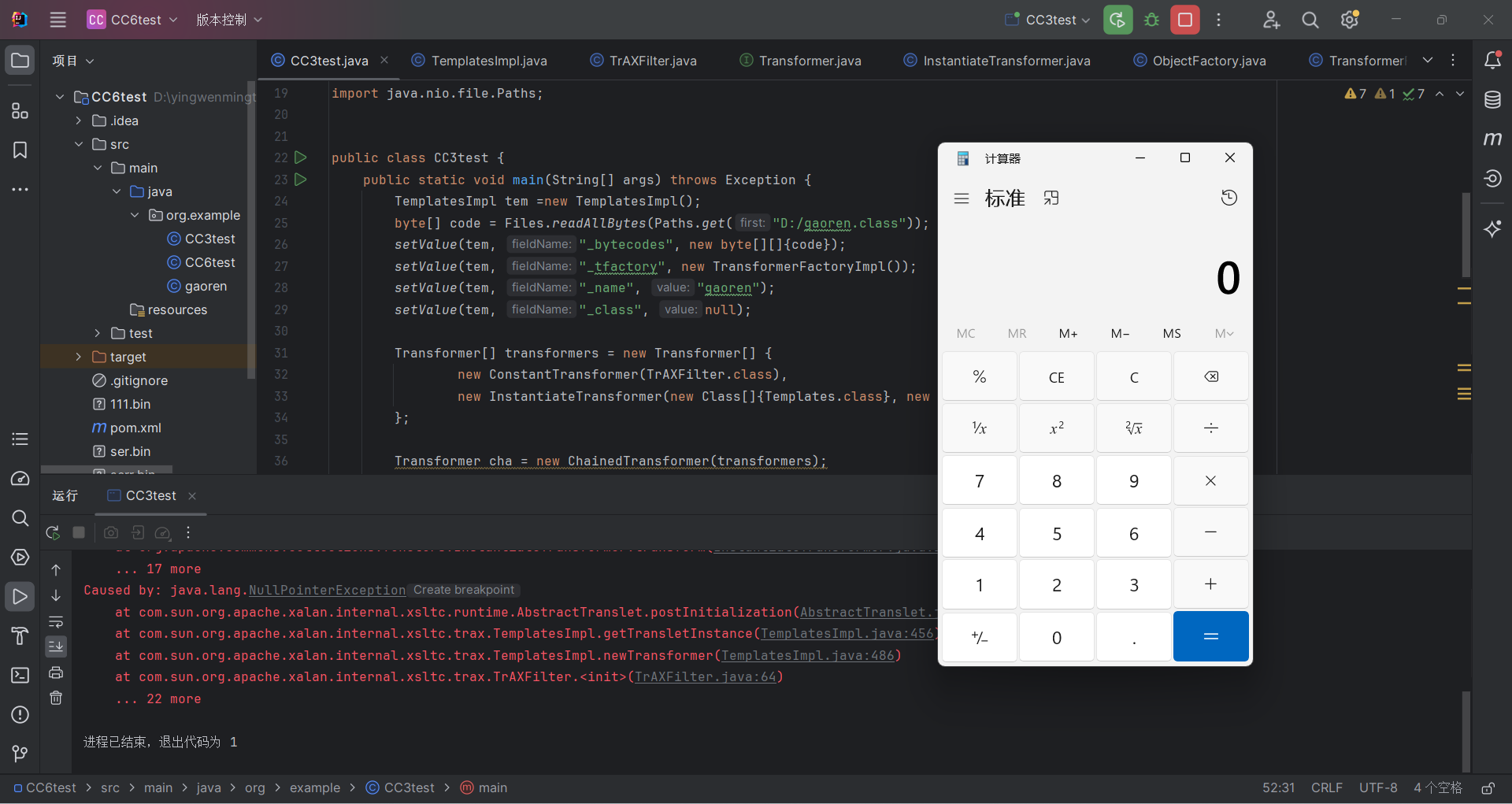Expand the CC6test project dropdown
1512x804 pixels.
[132, 20]
